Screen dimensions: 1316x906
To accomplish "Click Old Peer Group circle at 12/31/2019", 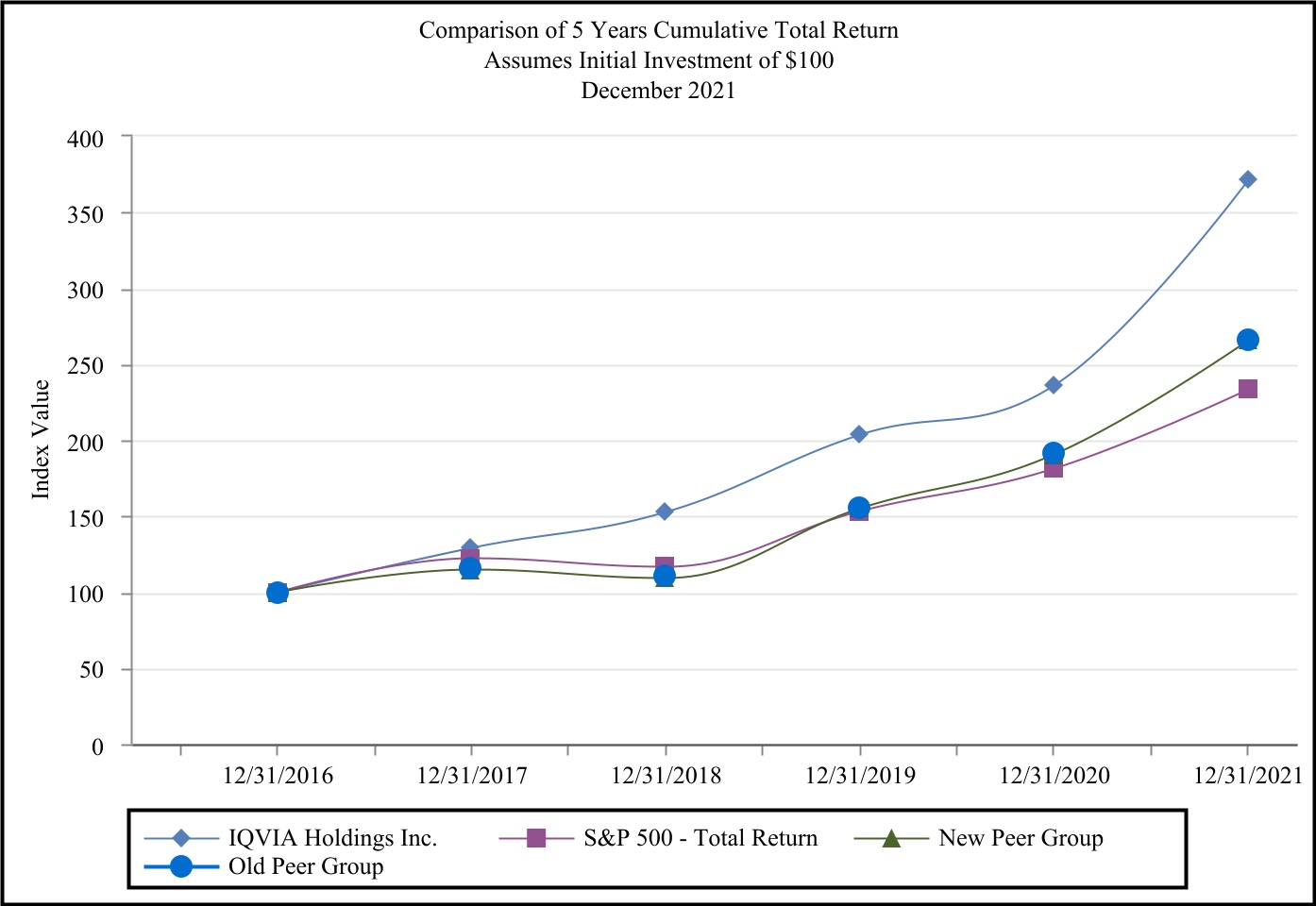I will 858,508.
